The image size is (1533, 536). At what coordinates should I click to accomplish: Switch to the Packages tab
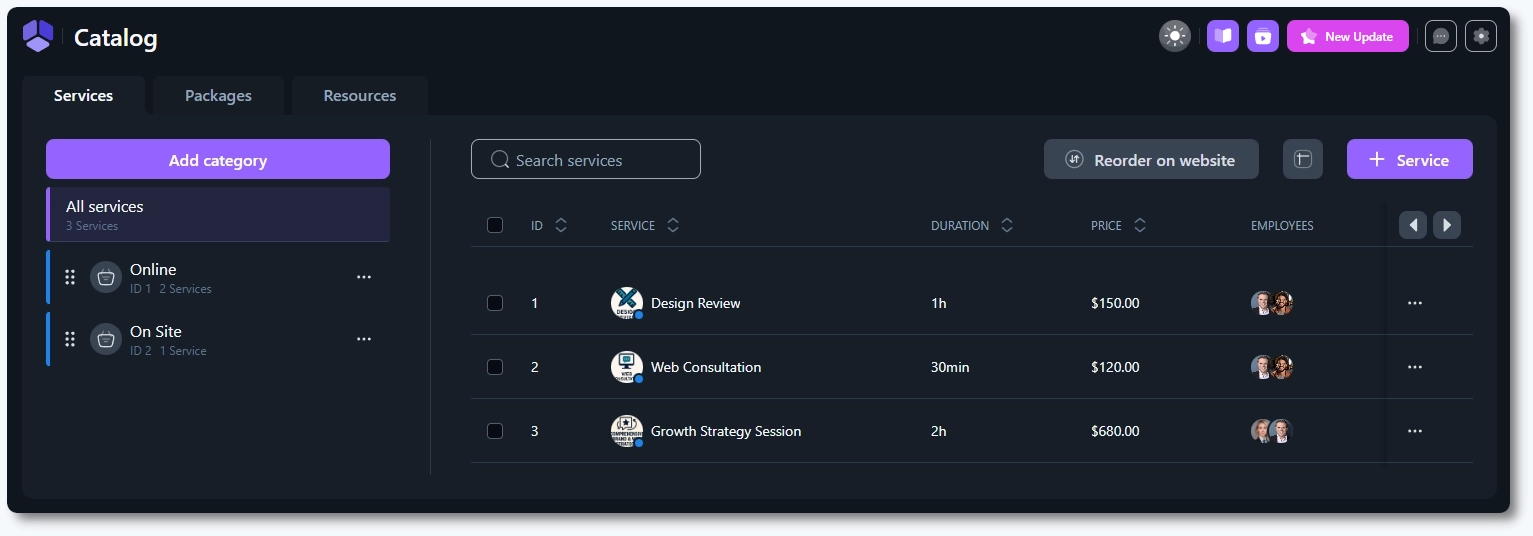[x=218, y=96]
